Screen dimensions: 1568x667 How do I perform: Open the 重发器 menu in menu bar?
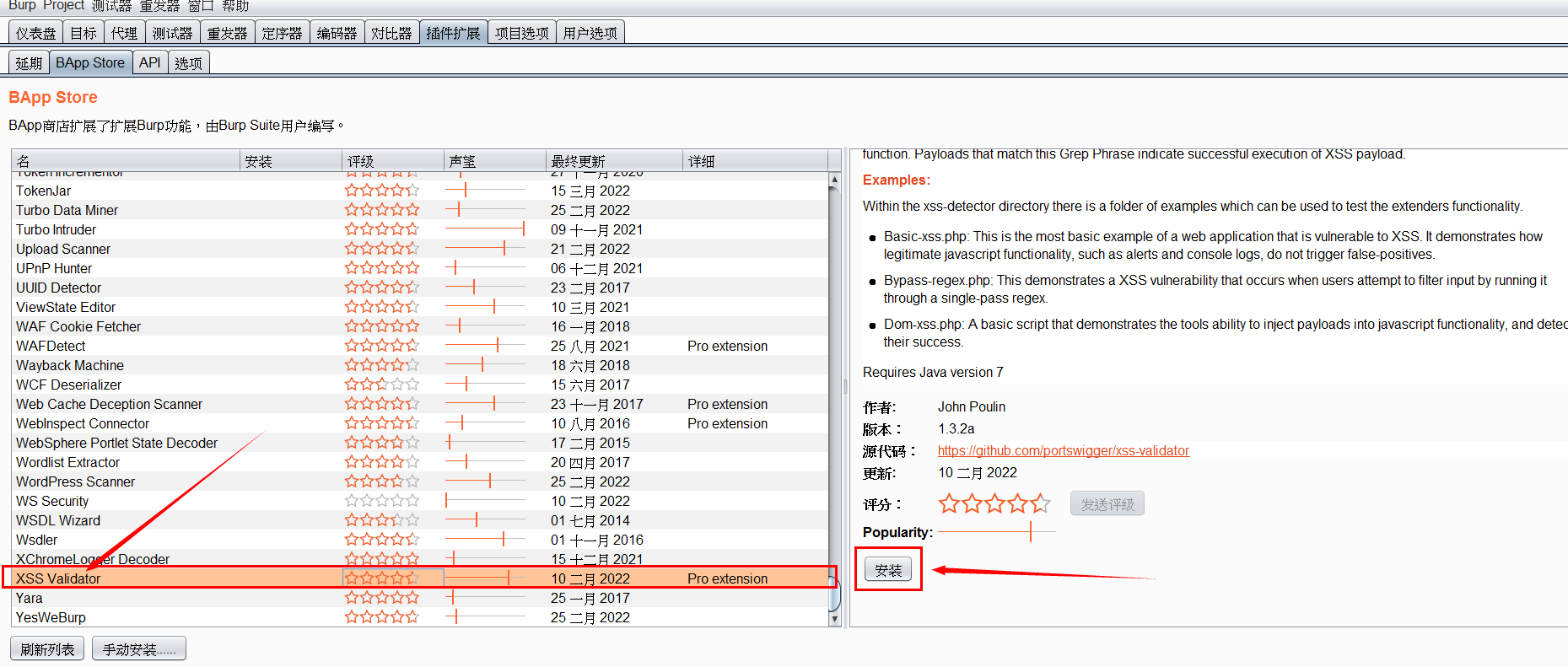click(160, 5)
